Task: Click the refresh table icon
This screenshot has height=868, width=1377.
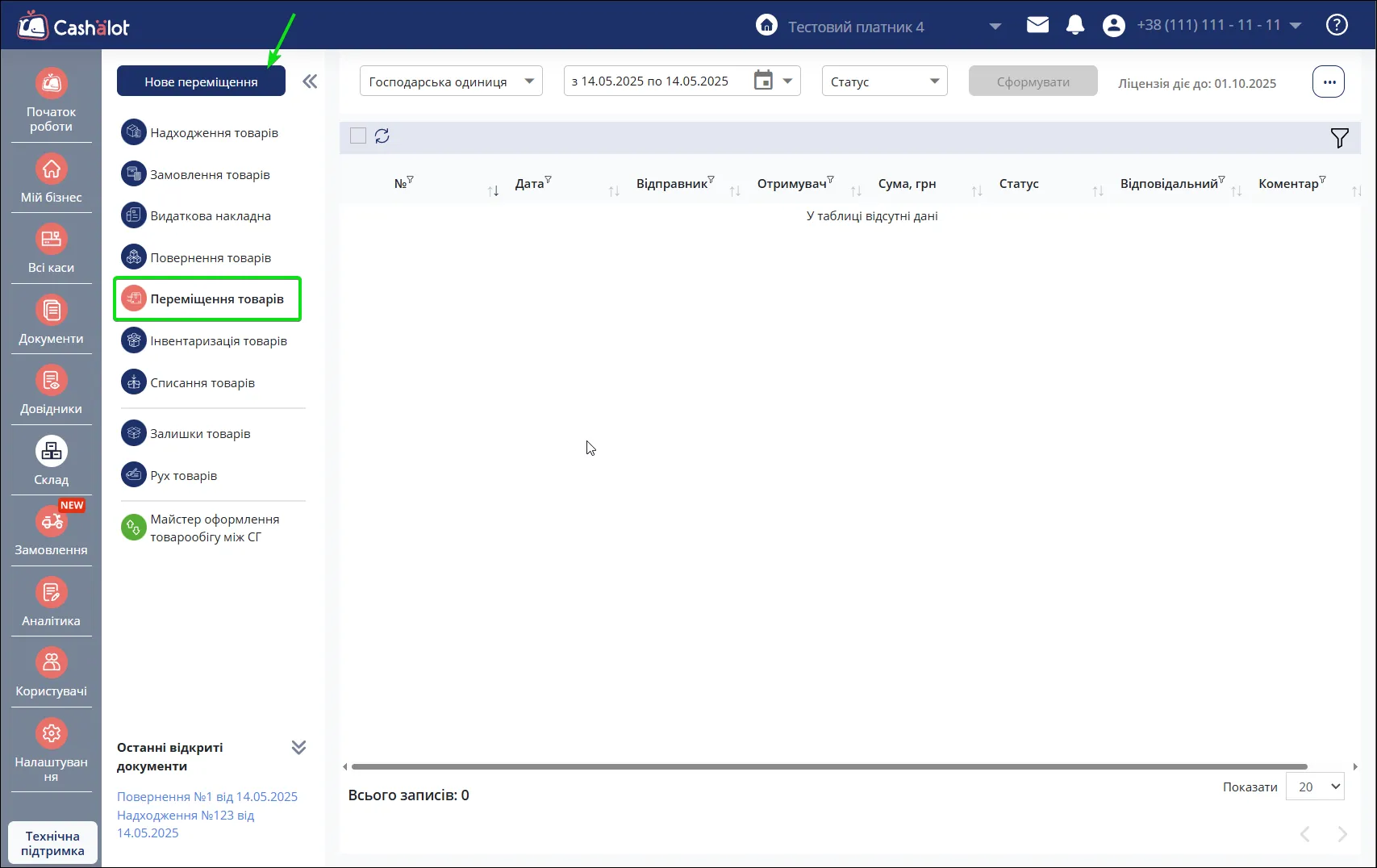Action: point(382,136)
